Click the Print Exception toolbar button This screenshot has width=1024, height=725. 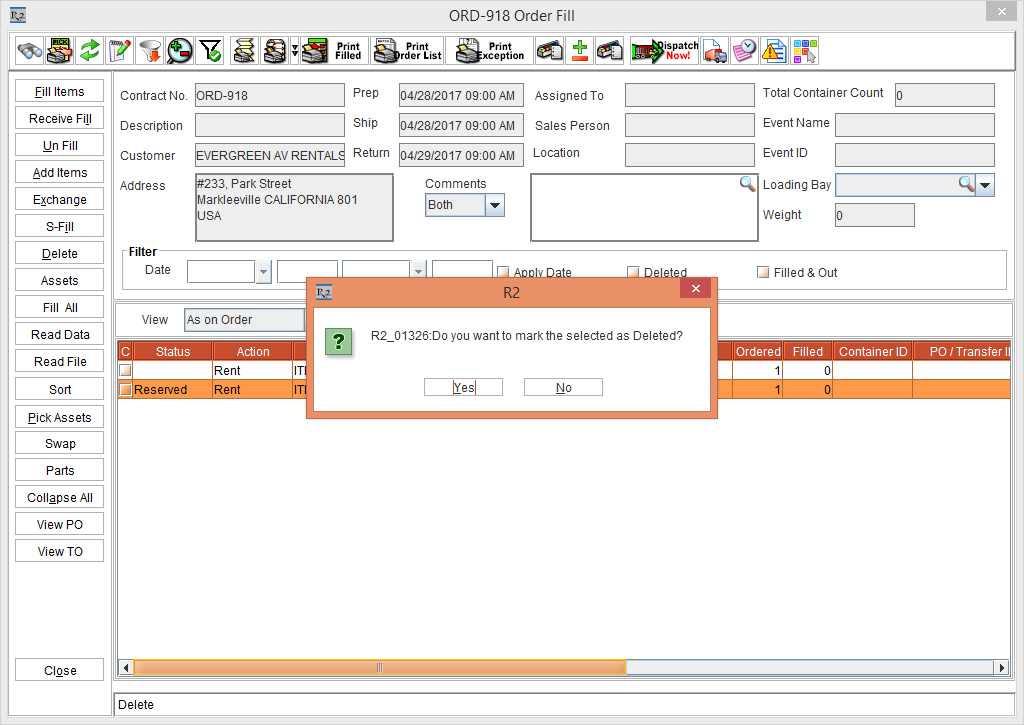pyautogui.click(x=490, y=50)
